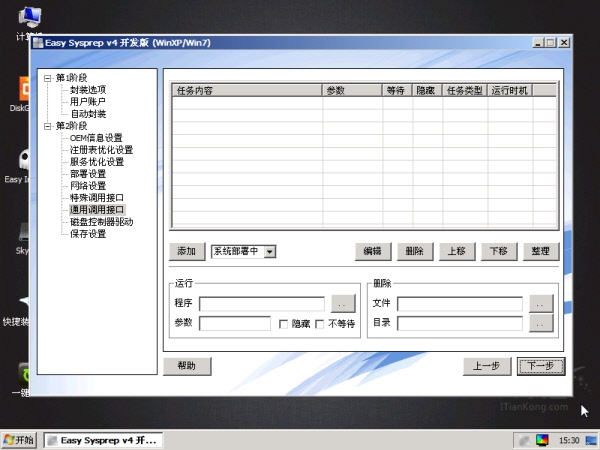Click the 编辑 button
This screenshot has height=450, width=600.
coord(373,251)
